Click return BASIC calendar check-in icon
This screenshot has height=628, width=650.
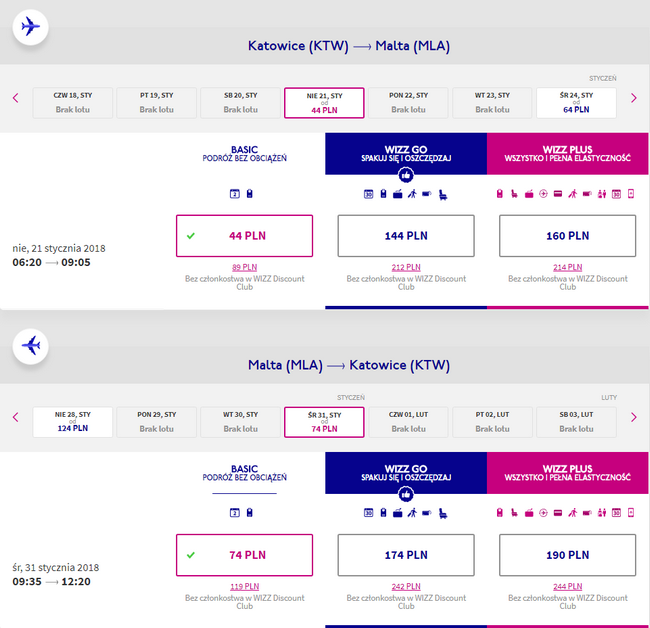(x=235, y=513)
